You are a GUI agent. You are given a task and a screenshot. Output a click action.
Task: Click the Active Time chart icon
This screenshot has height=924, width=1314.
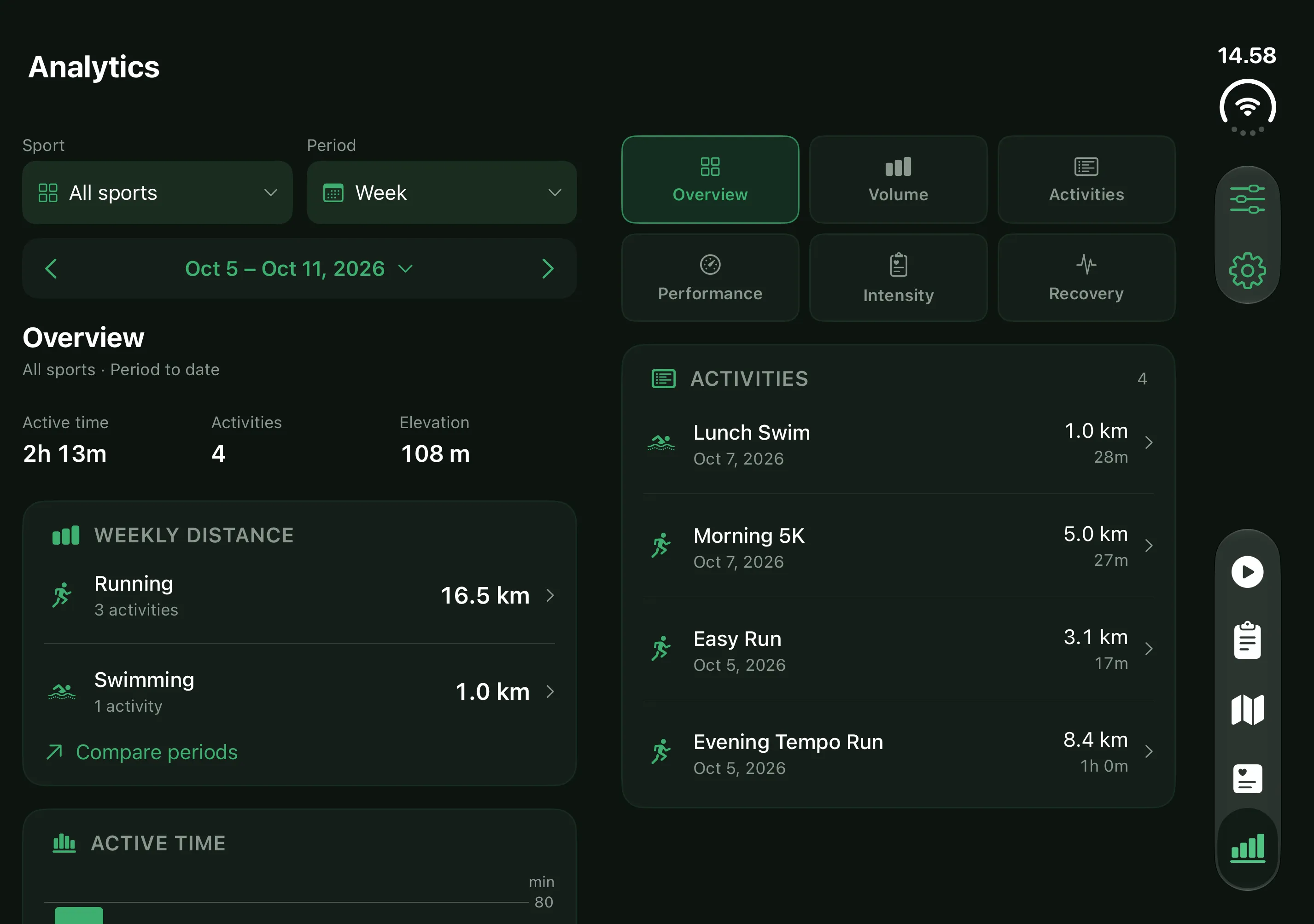(64, 843)
